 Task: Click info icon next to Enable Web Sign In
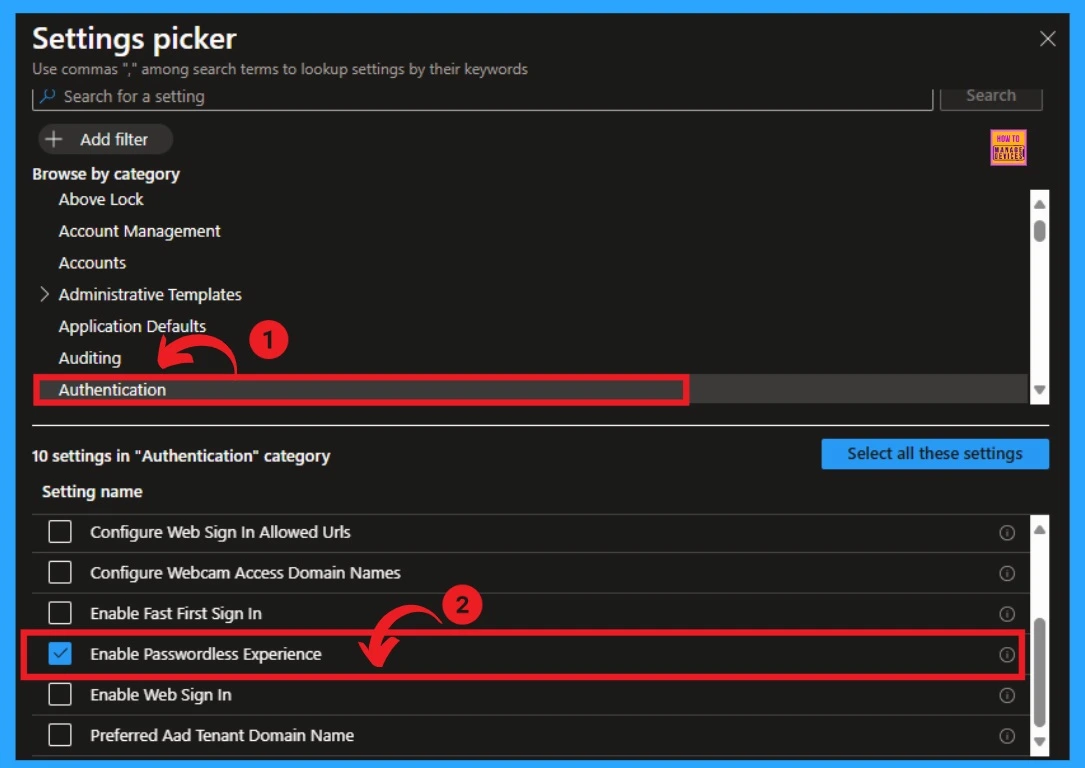point(1007,694)
